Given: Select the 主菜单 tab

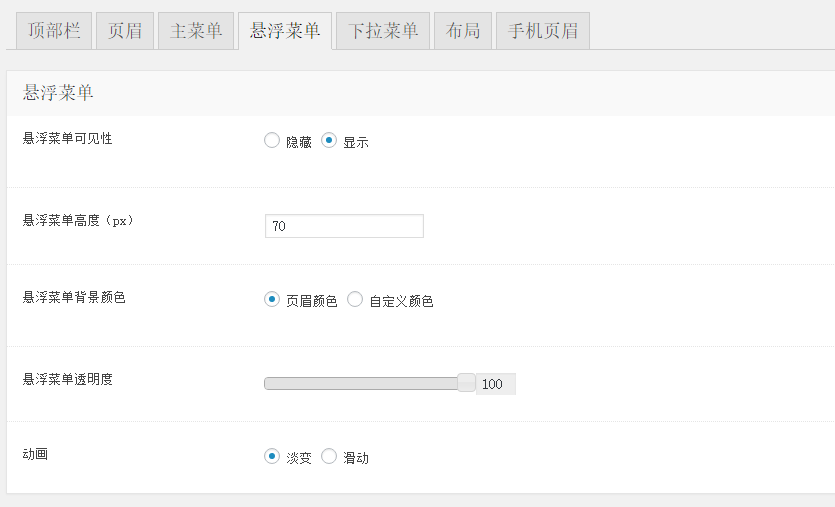Looking at the screenshot, I should (196, 31).
